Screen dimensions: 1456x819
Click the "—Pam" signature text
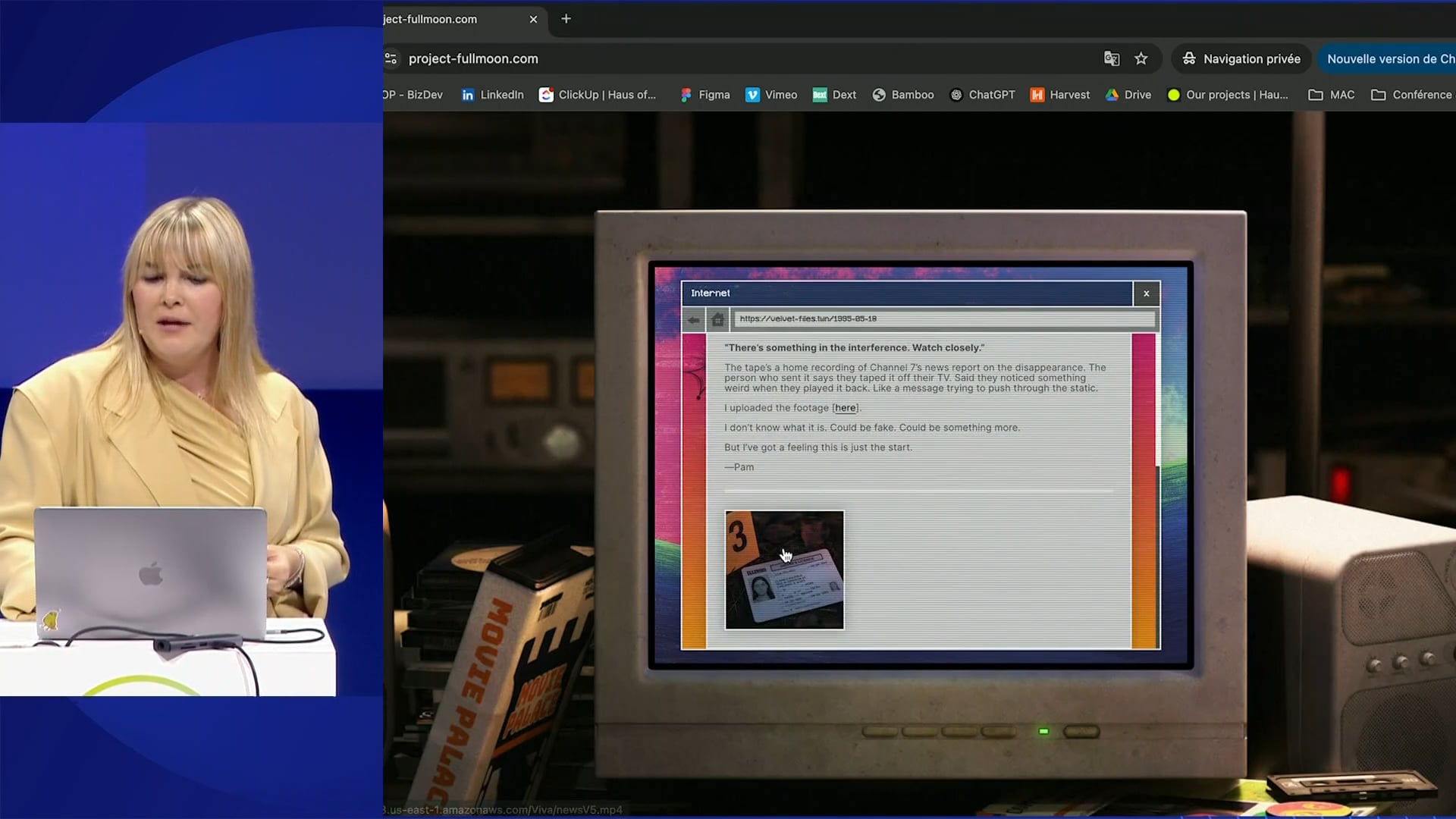pos(739,467)
